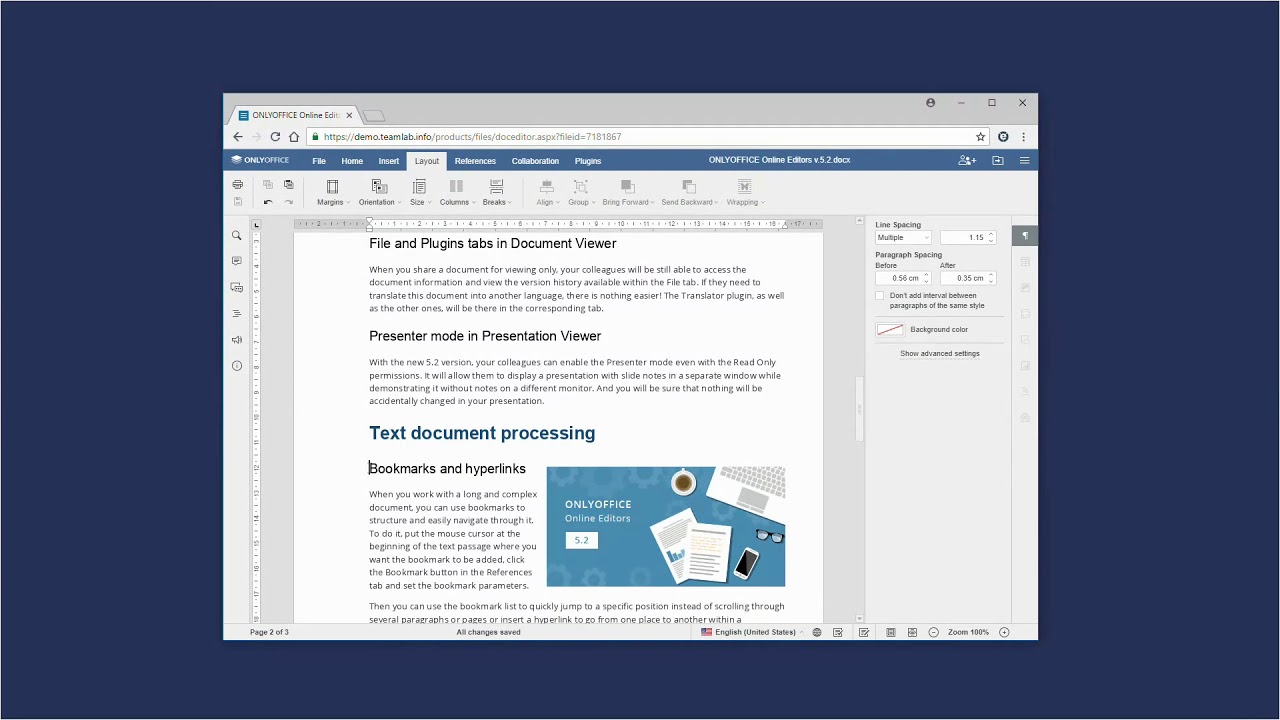This screenshot has height=720, width=1280.
Task: Open the image settings sidebar icon
Action: click(1025, 288)
